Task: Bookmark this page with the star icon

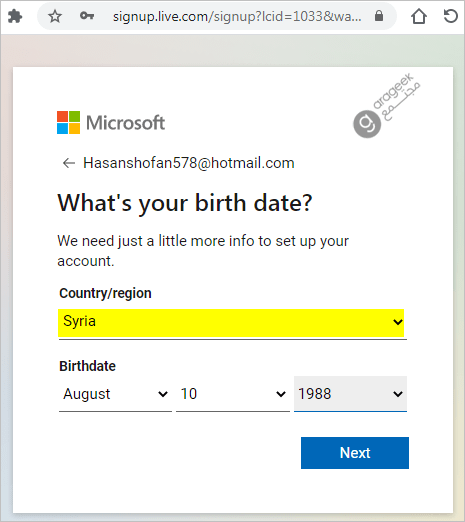Action: pos(55,16)
